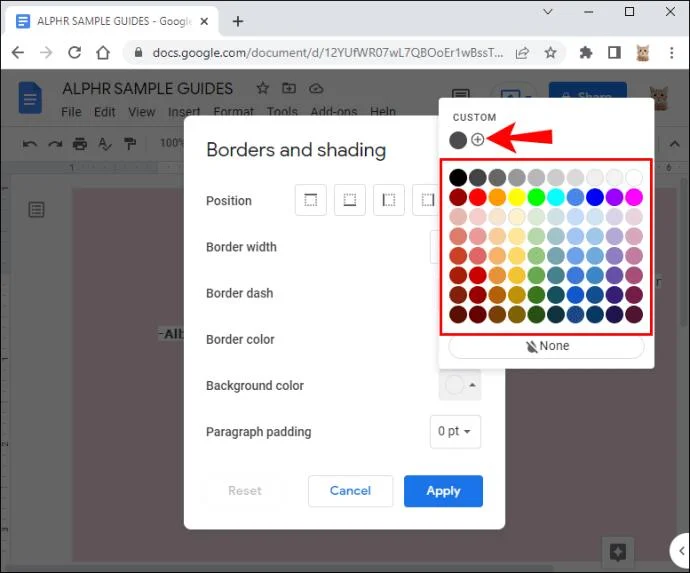Click the Share button
The image size is (690, 573).
(588, 91)
